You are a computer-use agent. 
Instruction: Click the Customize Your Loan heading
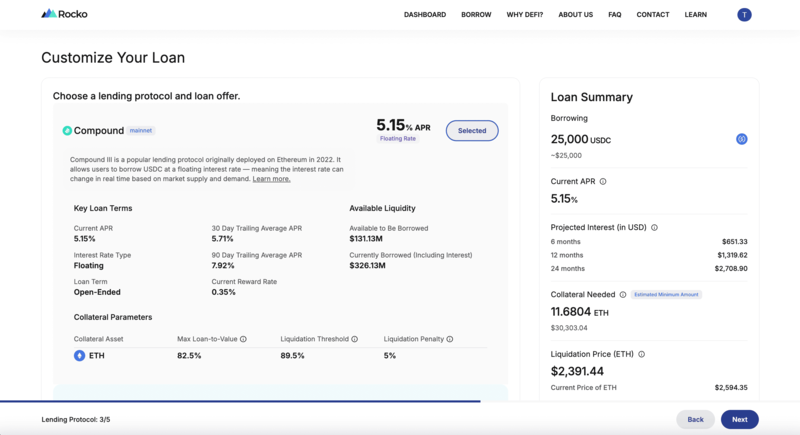(113, 58)
